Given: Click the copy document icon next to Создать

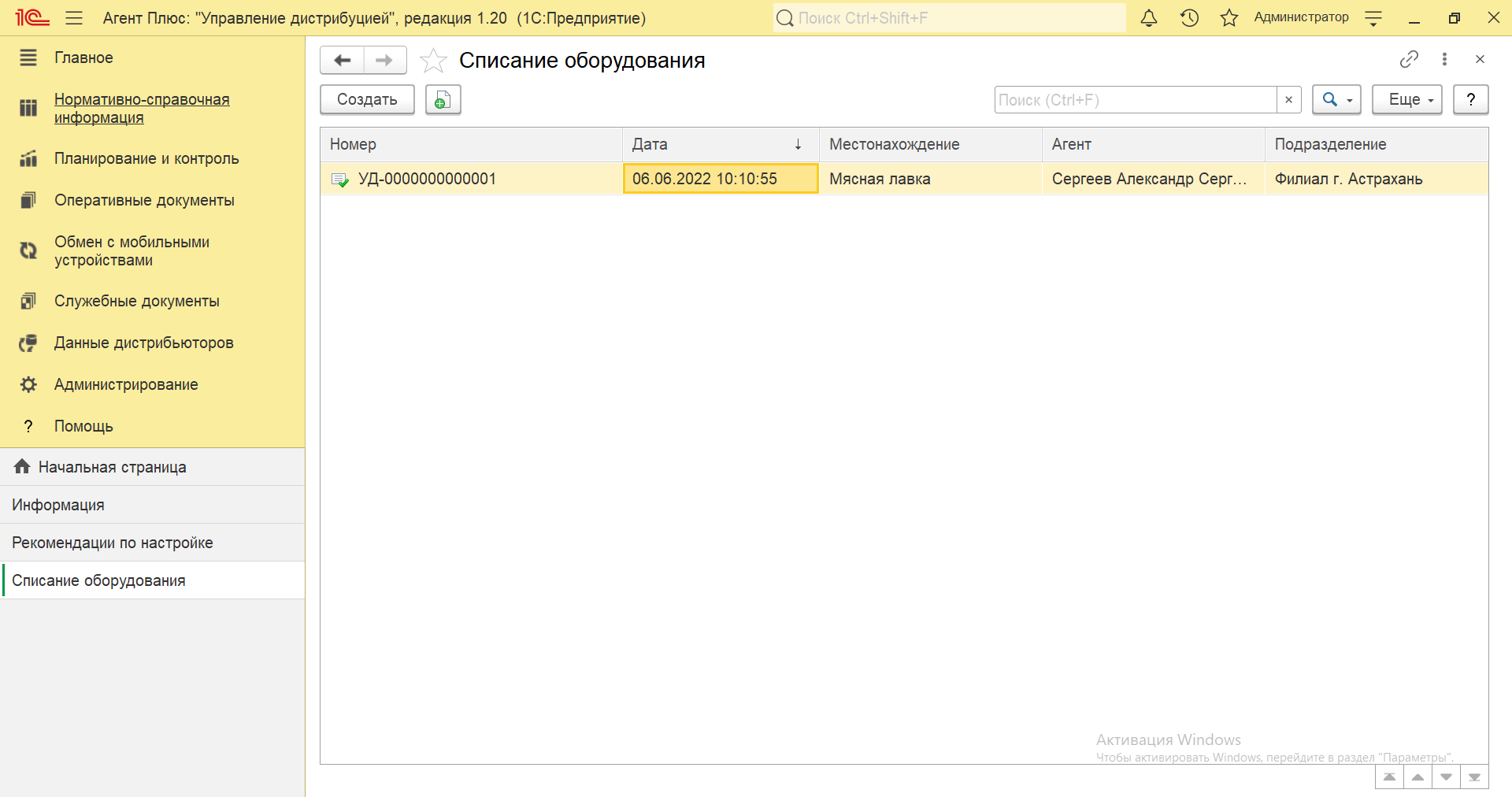Looking at the screenshot, I should (x=443, y=100).
